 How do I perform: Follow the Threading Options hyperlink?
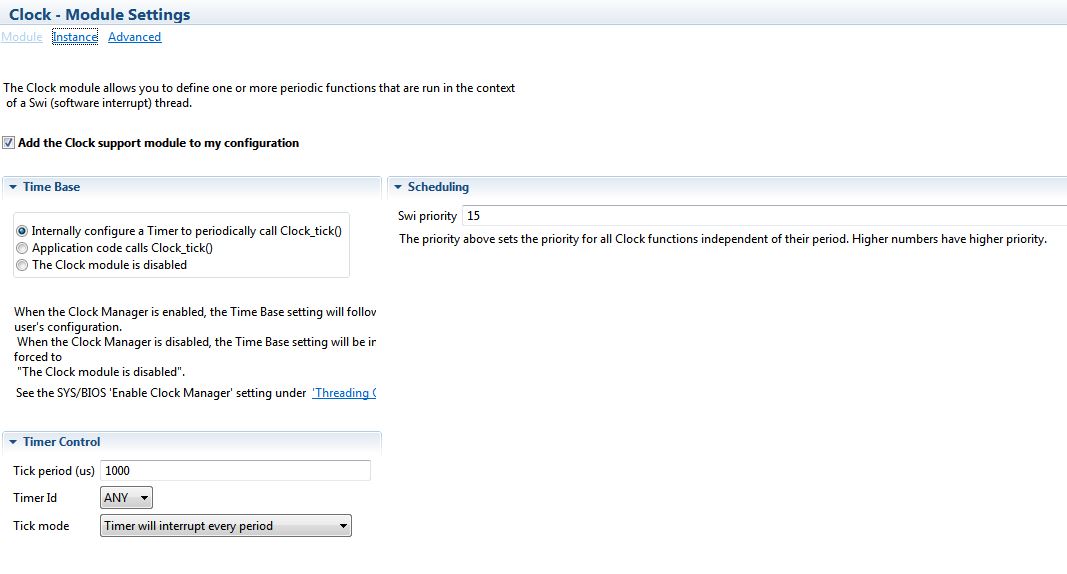coord(343,393)
